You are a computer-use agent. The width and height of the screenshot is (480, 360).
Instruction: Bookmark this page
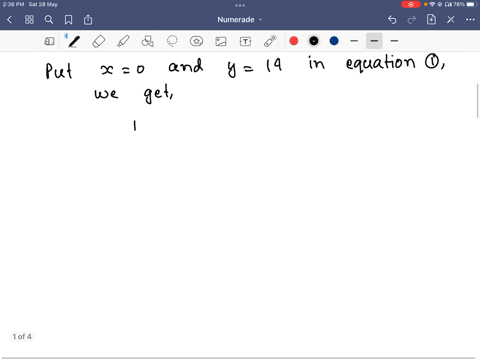(x=68, y=20)
